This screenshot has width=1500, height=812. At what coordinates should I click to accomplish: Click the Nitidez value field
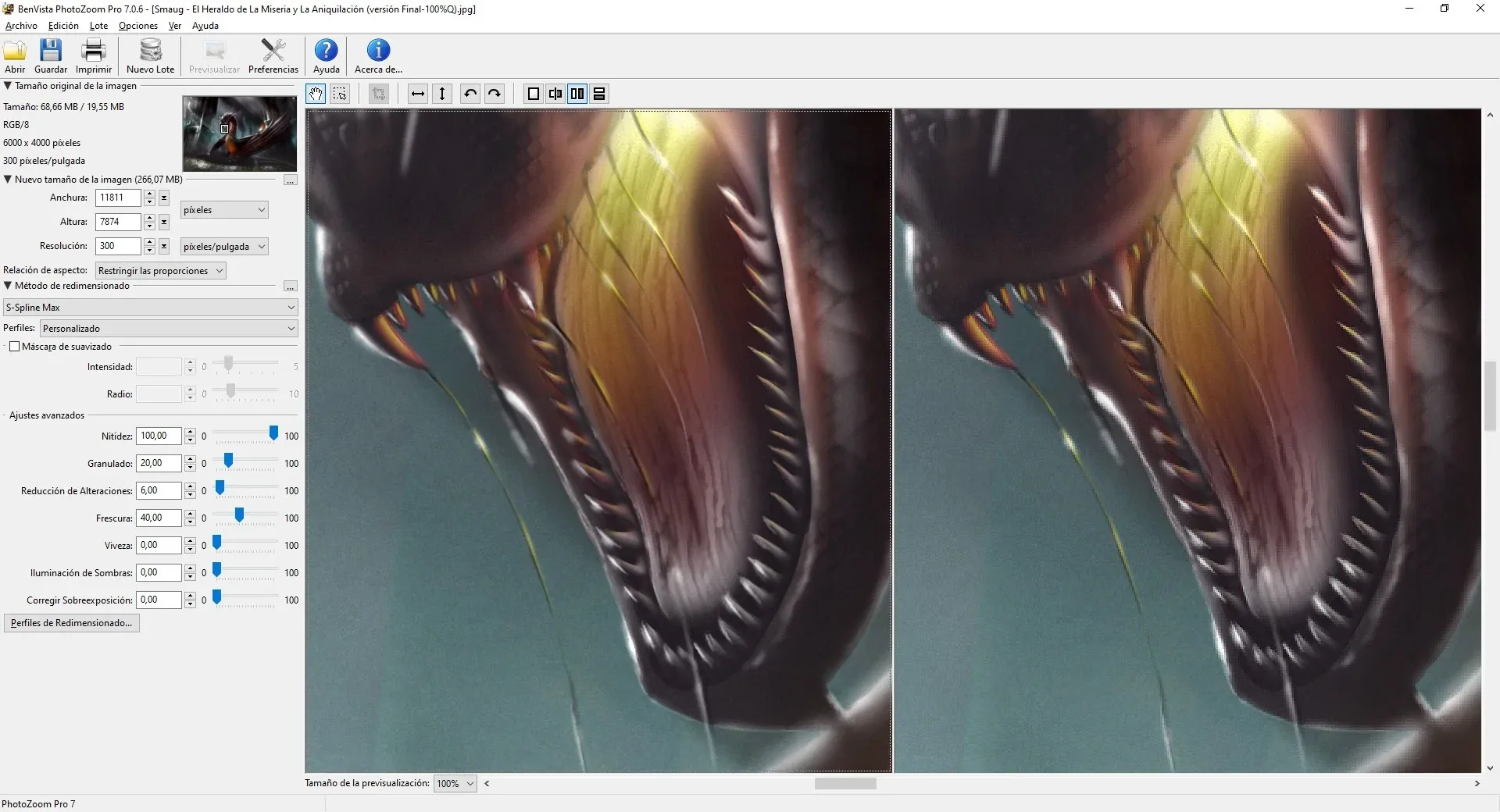point(159,436)
